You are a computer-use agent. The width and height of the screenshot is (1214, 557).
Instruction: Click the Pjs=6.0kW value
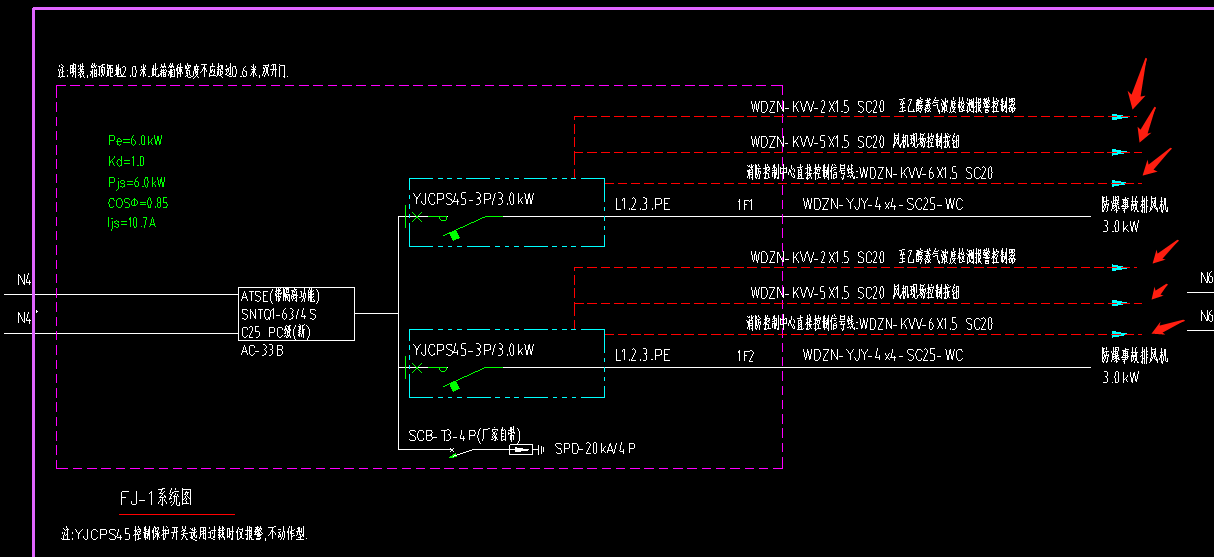137,183
